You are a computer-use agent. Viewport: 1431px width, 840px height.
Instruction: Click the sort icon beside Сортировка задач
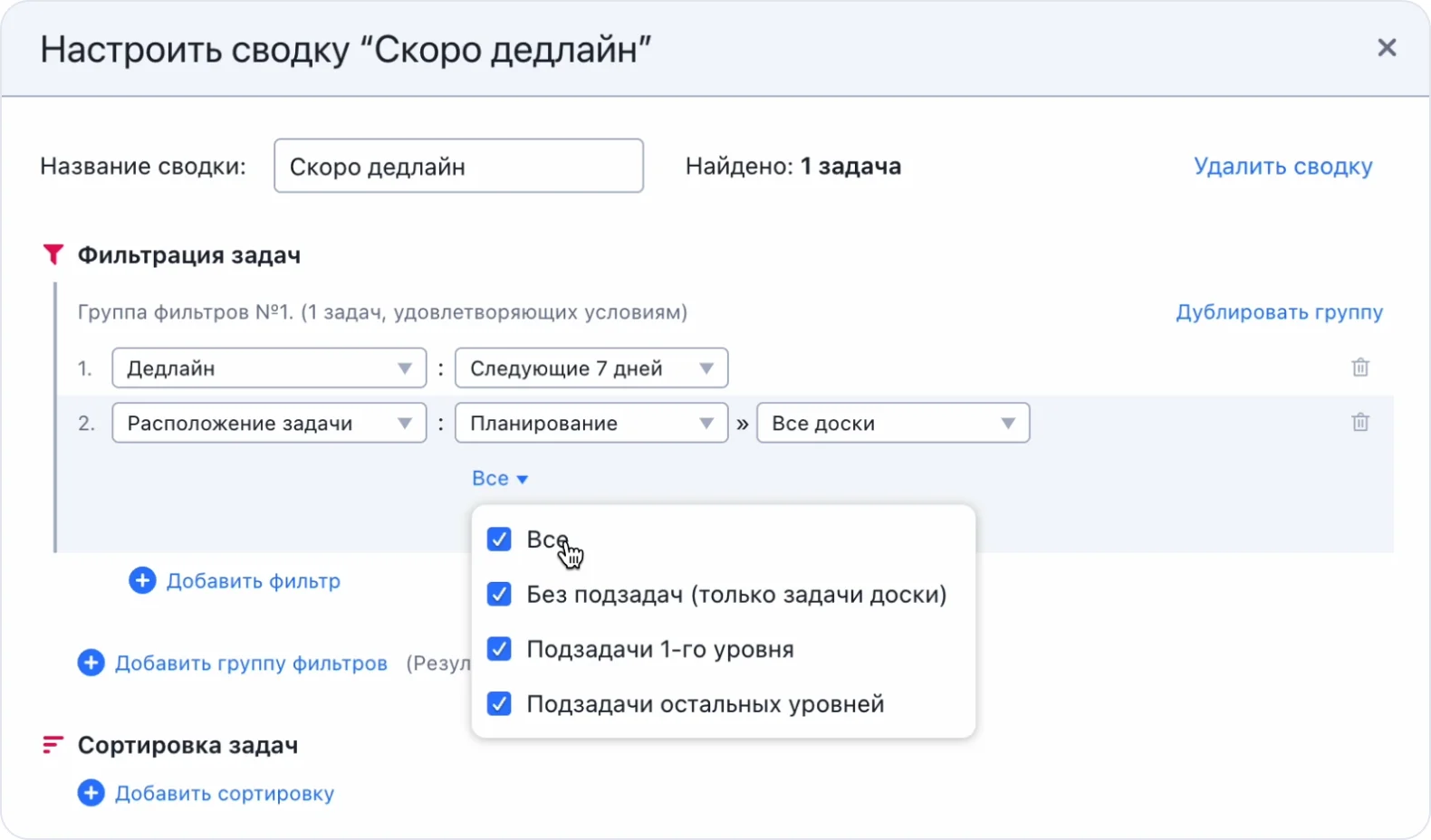53,745
